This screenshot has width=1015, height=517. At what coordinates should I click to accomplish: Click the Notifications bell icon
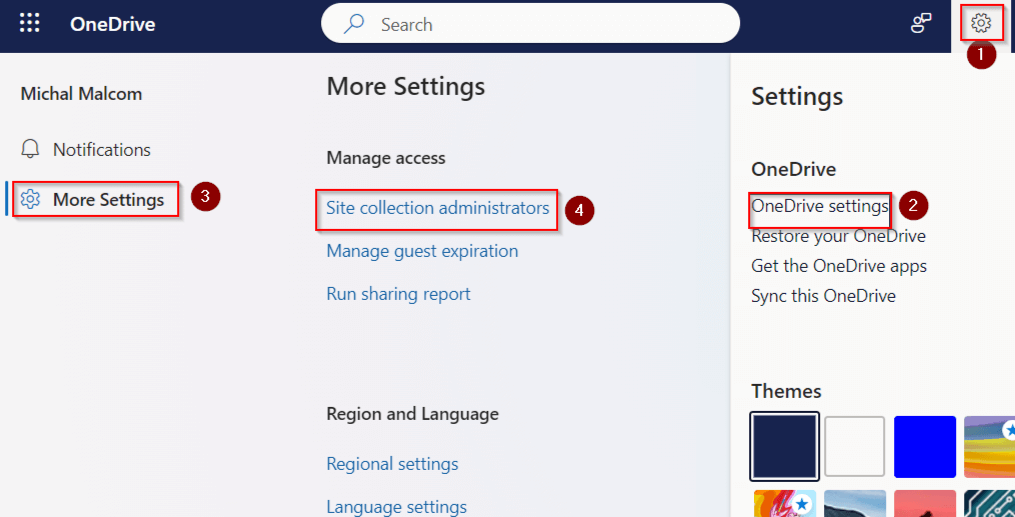(30, 150)
